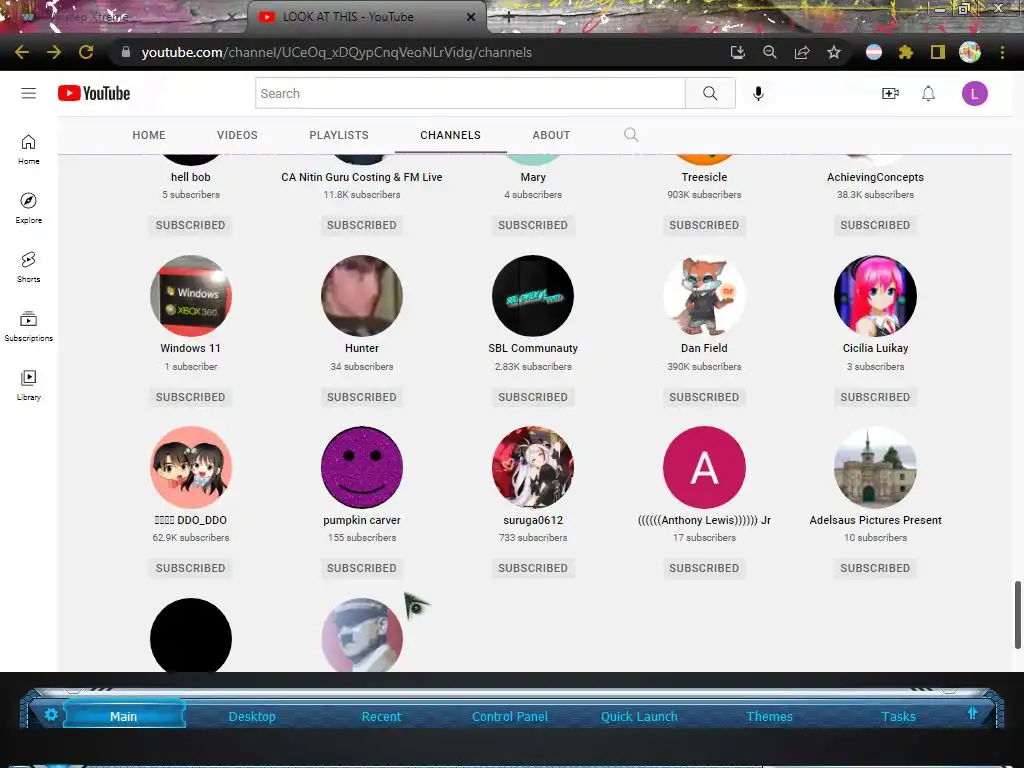Toggle SUBSCRIBED under SBL Communauty
This screenshot has width=1024, height=768.
pos(532,397)
